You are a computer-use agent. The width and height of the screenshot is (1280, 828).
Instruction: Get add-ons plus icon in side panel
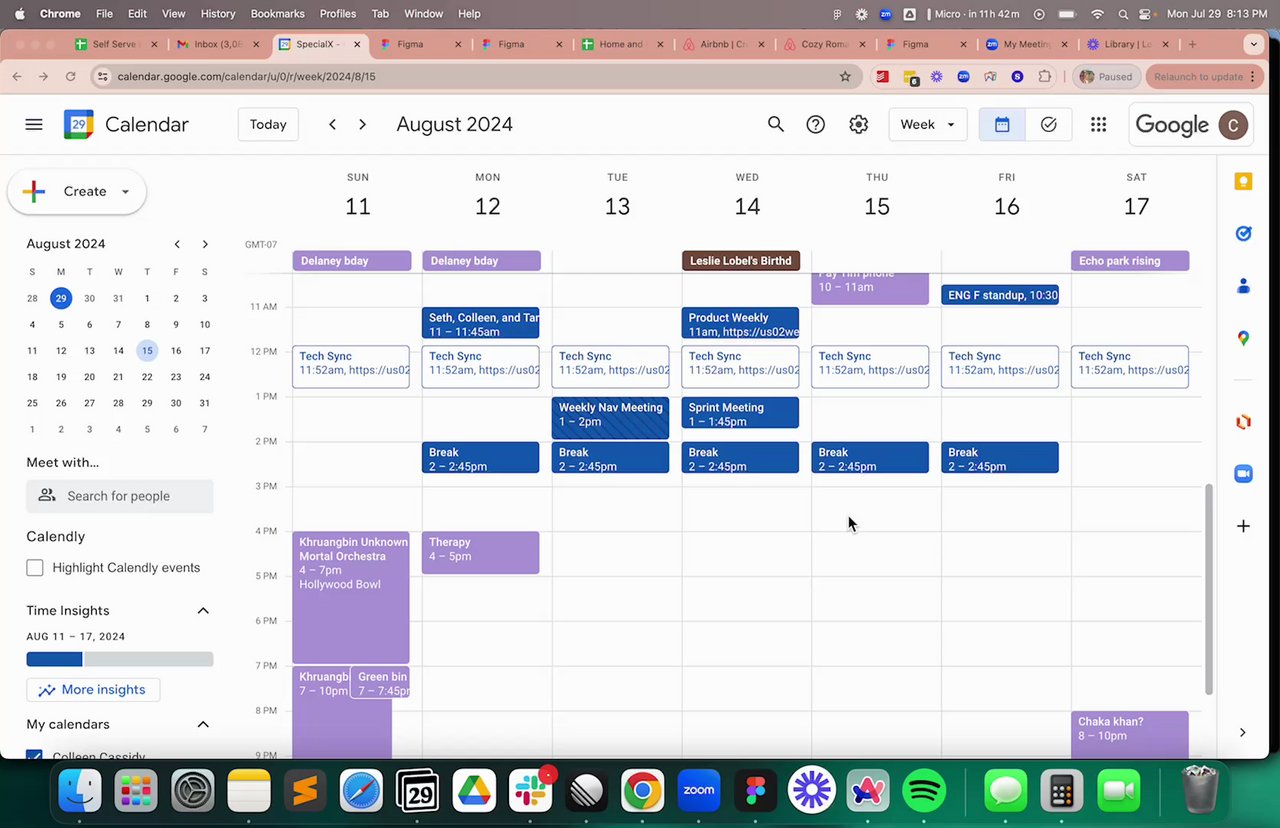(1243, 526)
